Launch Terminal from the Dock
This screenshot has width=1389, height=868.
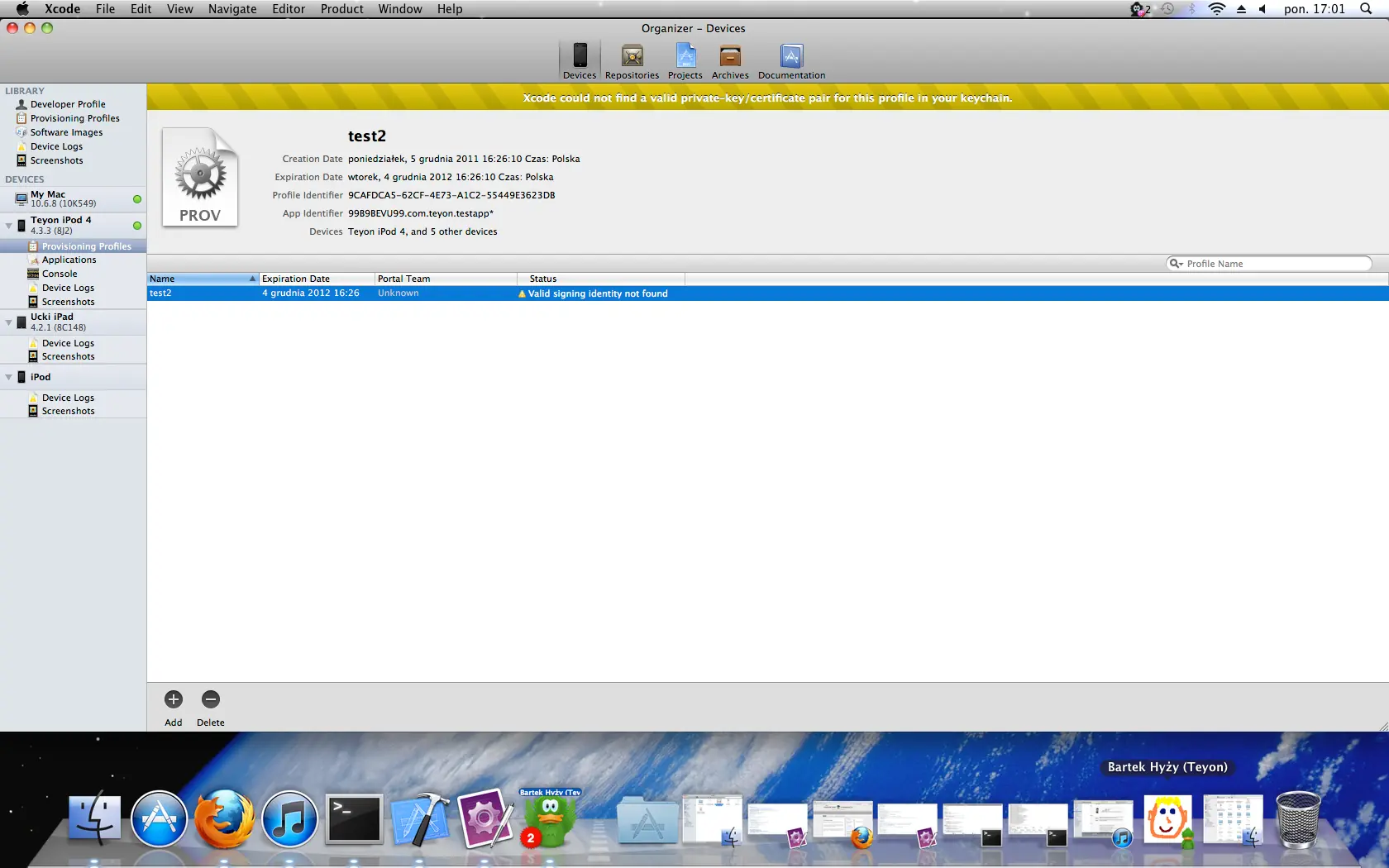click(x=355, y=820)
